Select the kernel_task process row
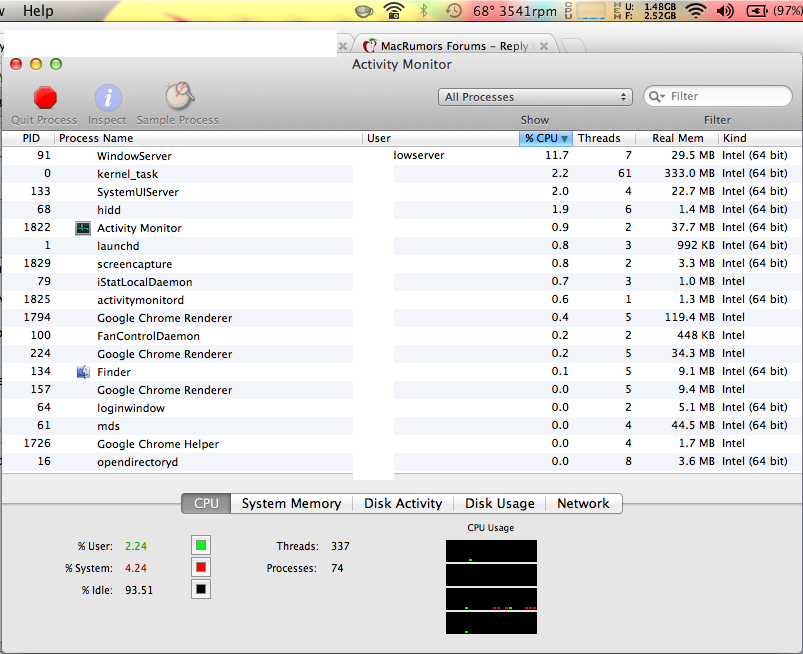The image size is (803, 654). (x=402, y=174)
